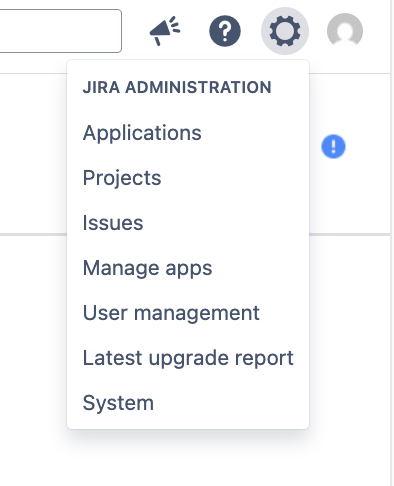The width and height of the screenshot is (394, 486).
Task: Focus the search input field
Action: (60, 31)
